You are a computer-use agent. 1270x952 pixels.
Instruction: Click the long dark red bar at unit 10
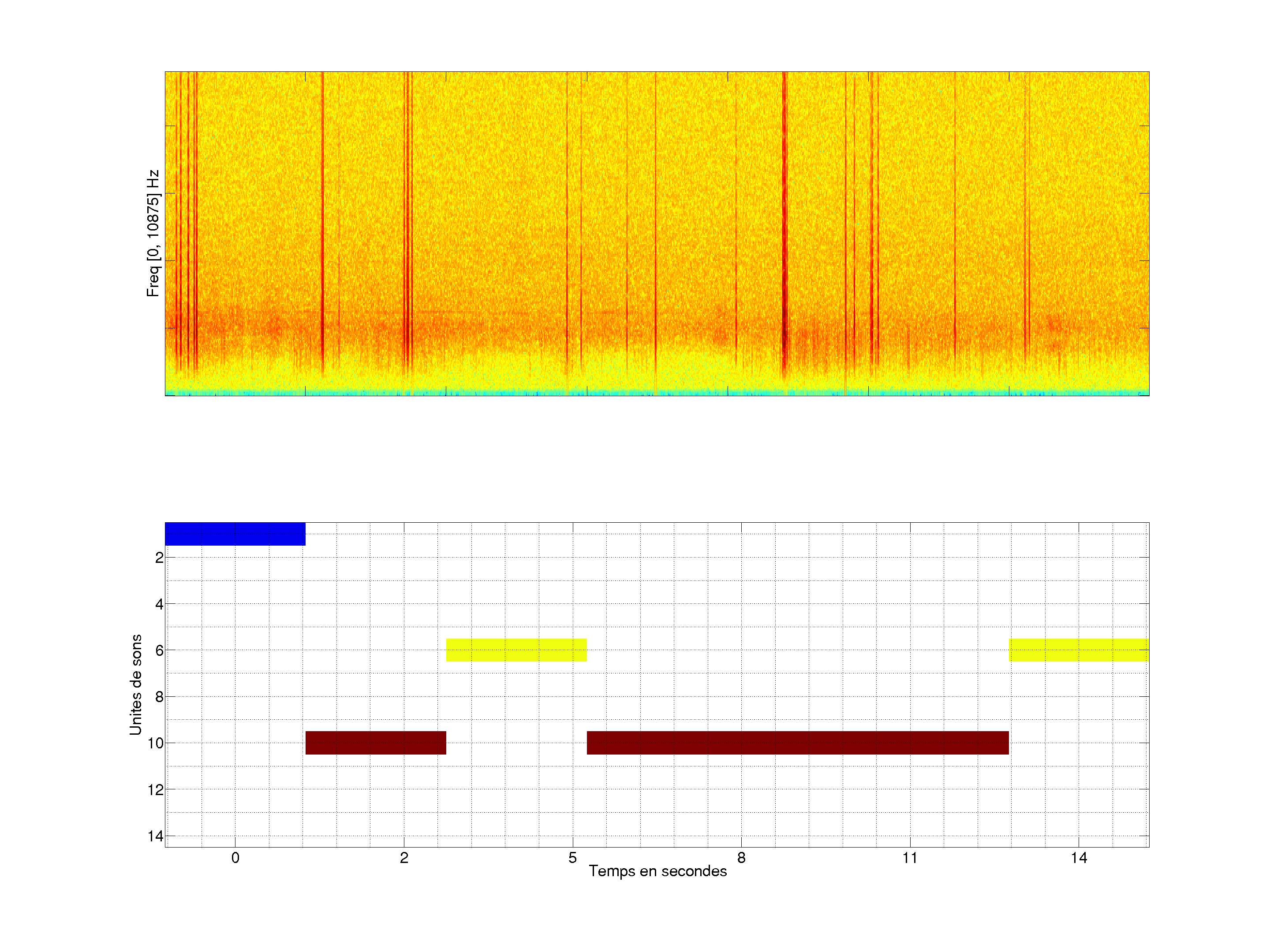pos(797,743)
